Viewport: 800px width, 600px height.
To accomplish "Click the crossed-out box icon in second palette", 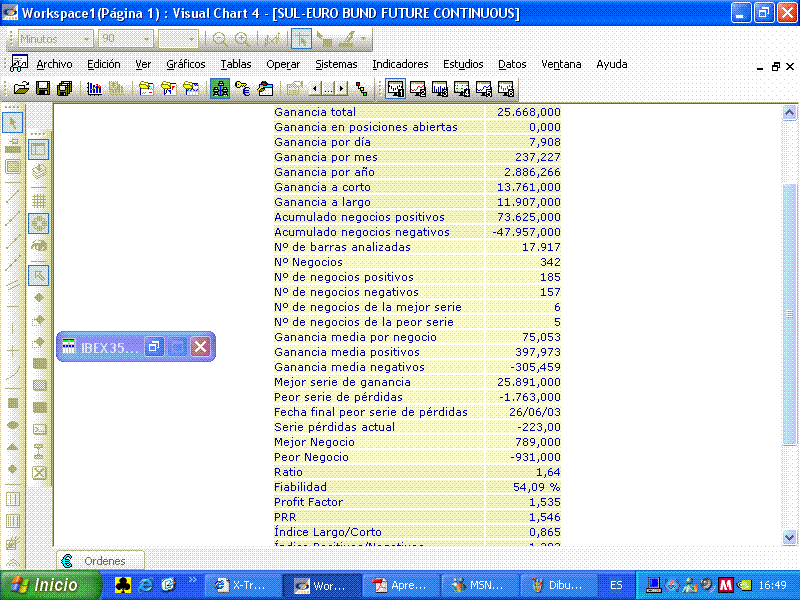I will 39,473.
